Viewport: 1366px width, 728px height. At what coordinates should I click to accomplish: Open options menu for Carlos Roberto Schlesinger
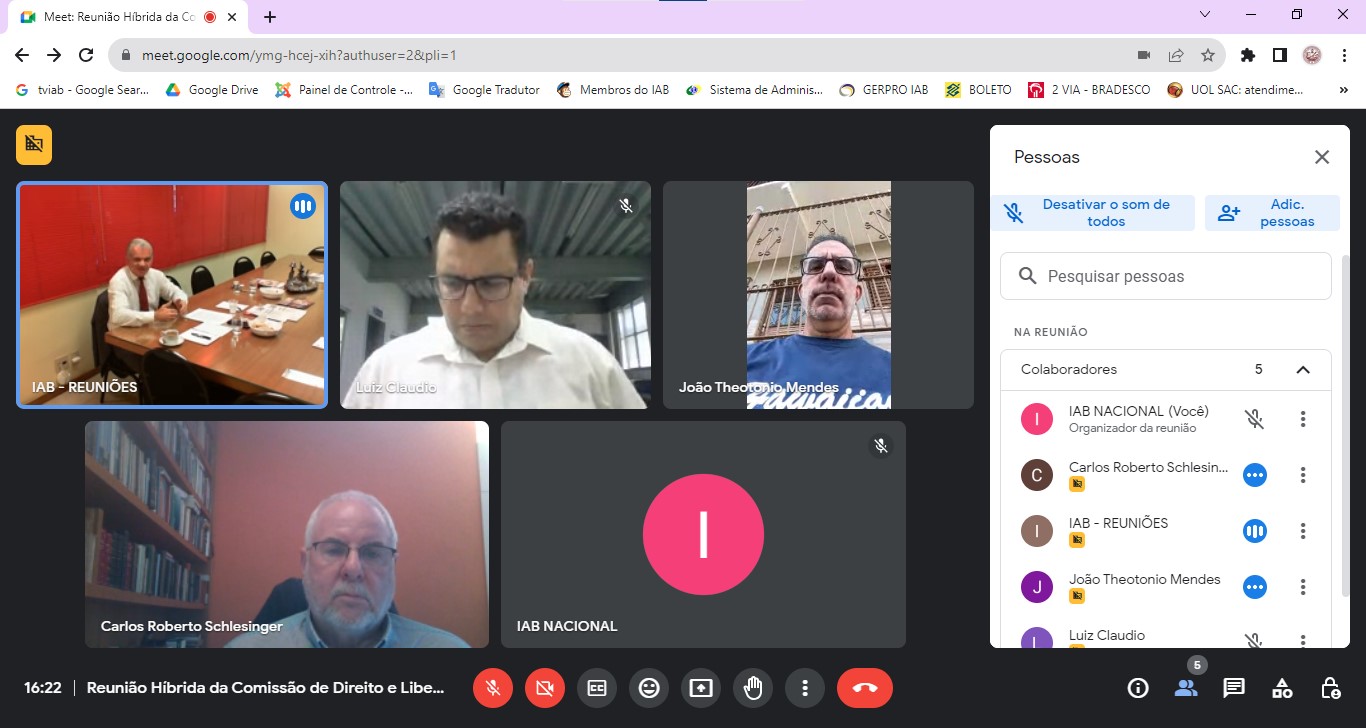[1303, 475]
